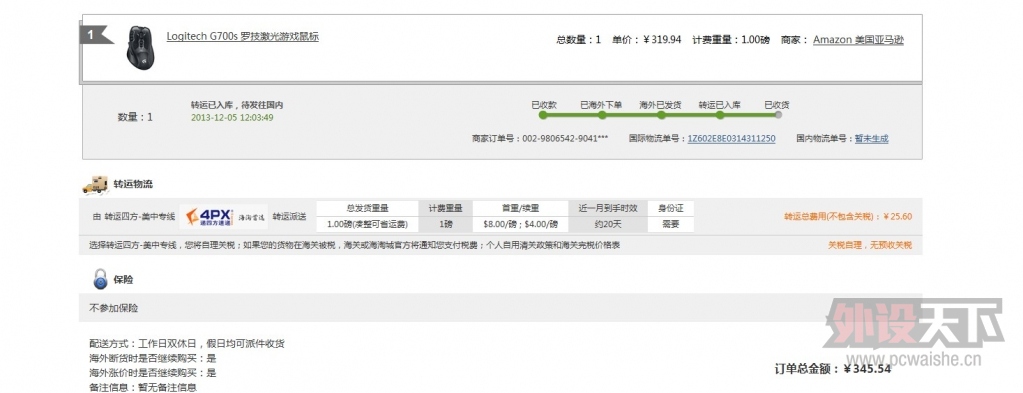Image resolution: width=1023 pixels, height=393 pixels.
Task: Click the $8.00/磅；$4.00/磅 rate cell
Action: (520, 224)
